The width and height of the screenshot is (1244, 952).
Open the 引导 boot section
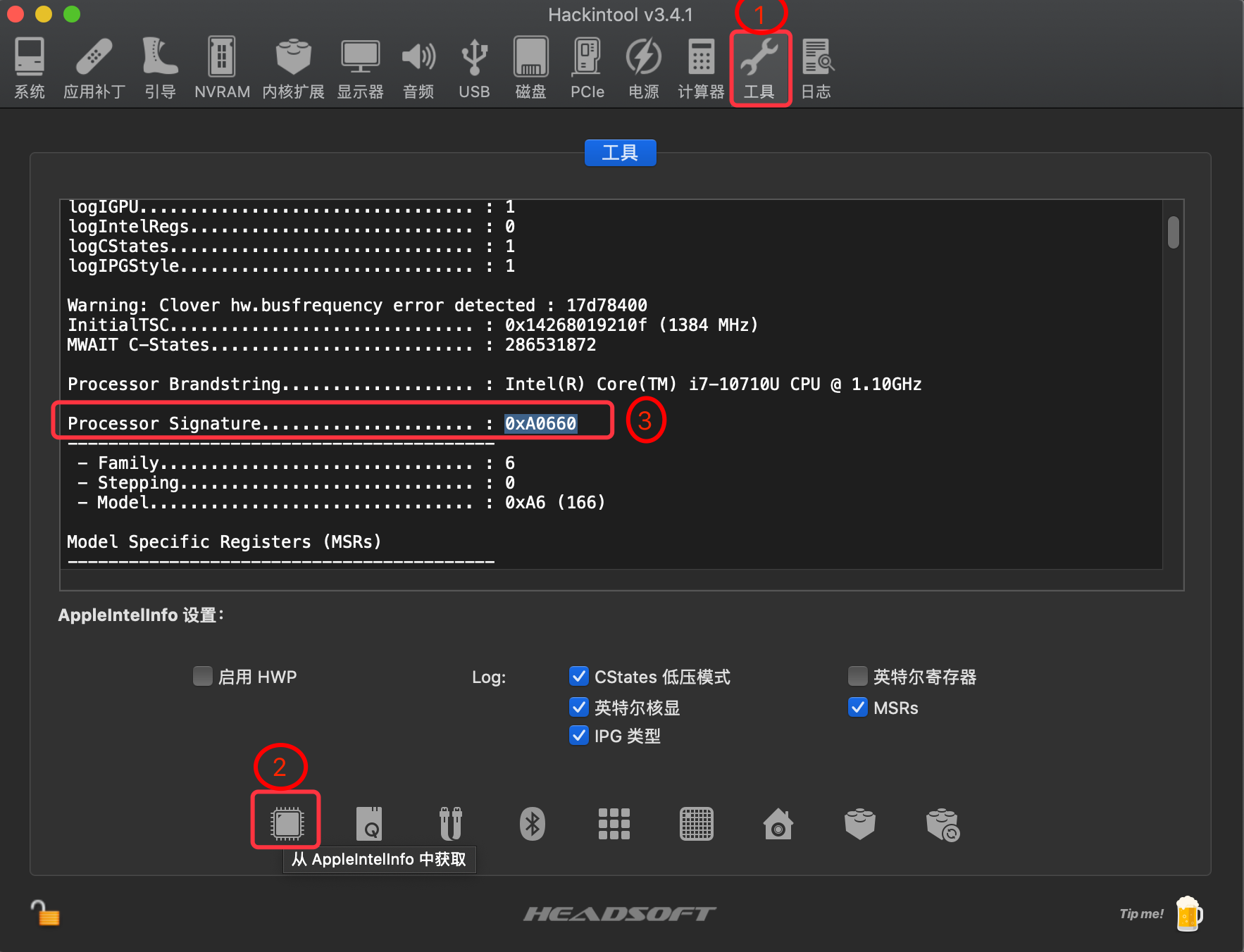(x=160, y=68)
